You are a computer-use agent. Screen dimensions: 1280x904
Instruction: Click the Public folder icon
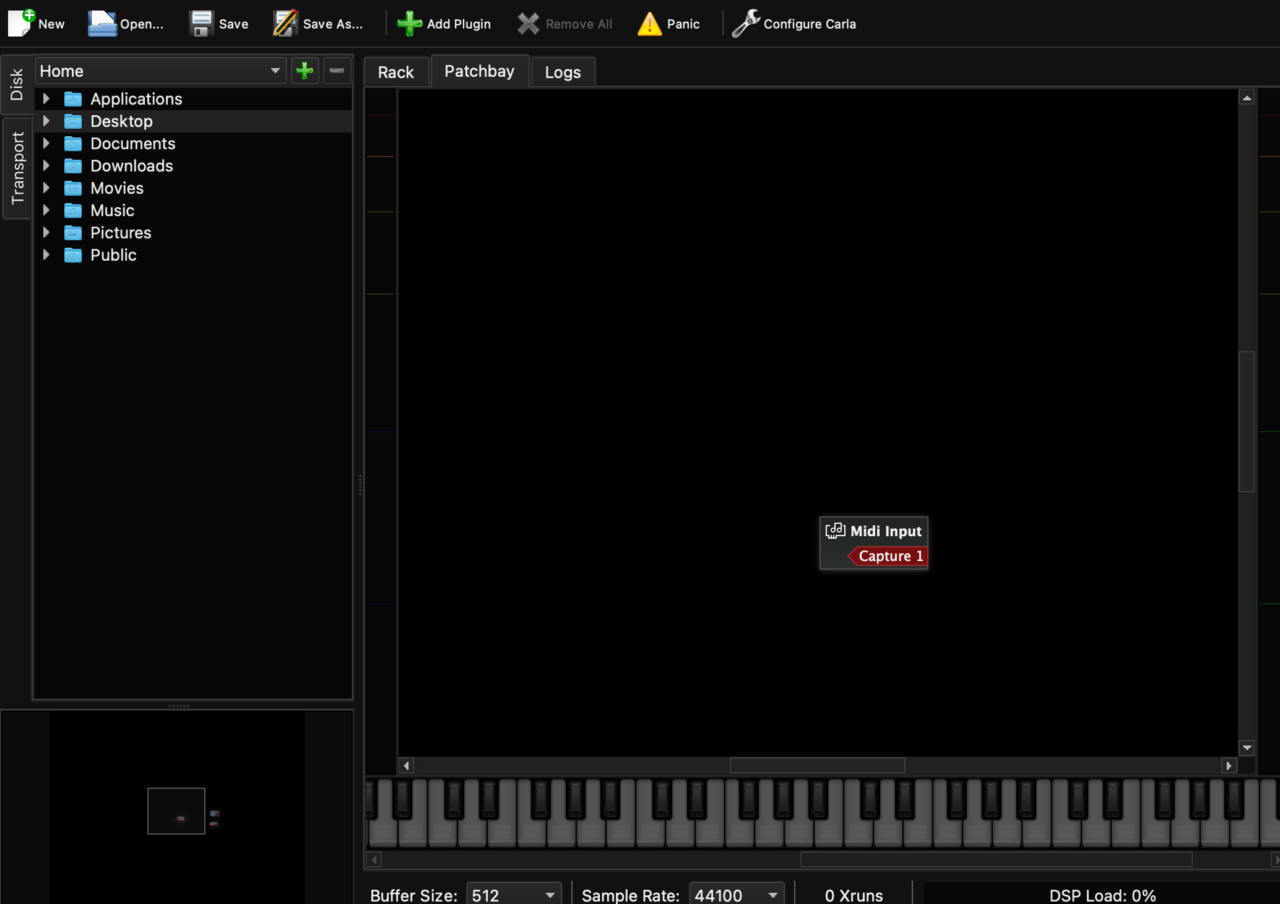point(73,255)
